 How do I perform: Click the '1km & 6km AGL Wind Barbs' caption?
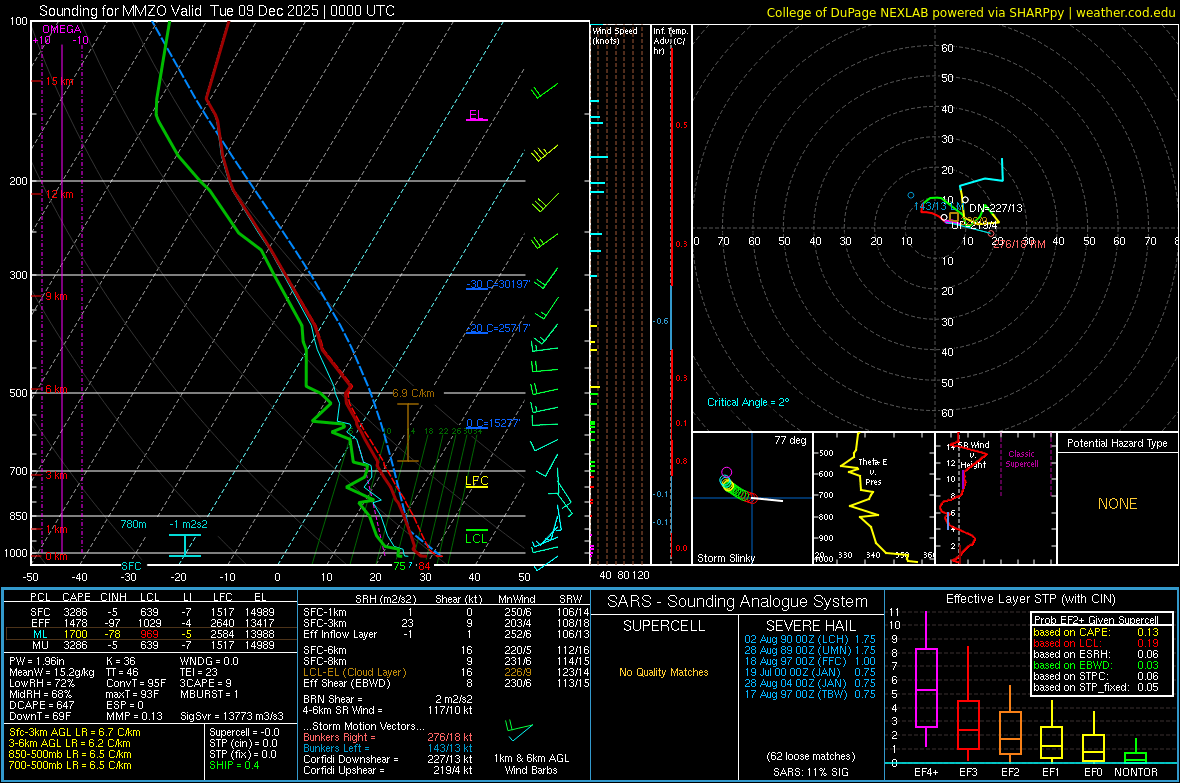click(531, 764)
